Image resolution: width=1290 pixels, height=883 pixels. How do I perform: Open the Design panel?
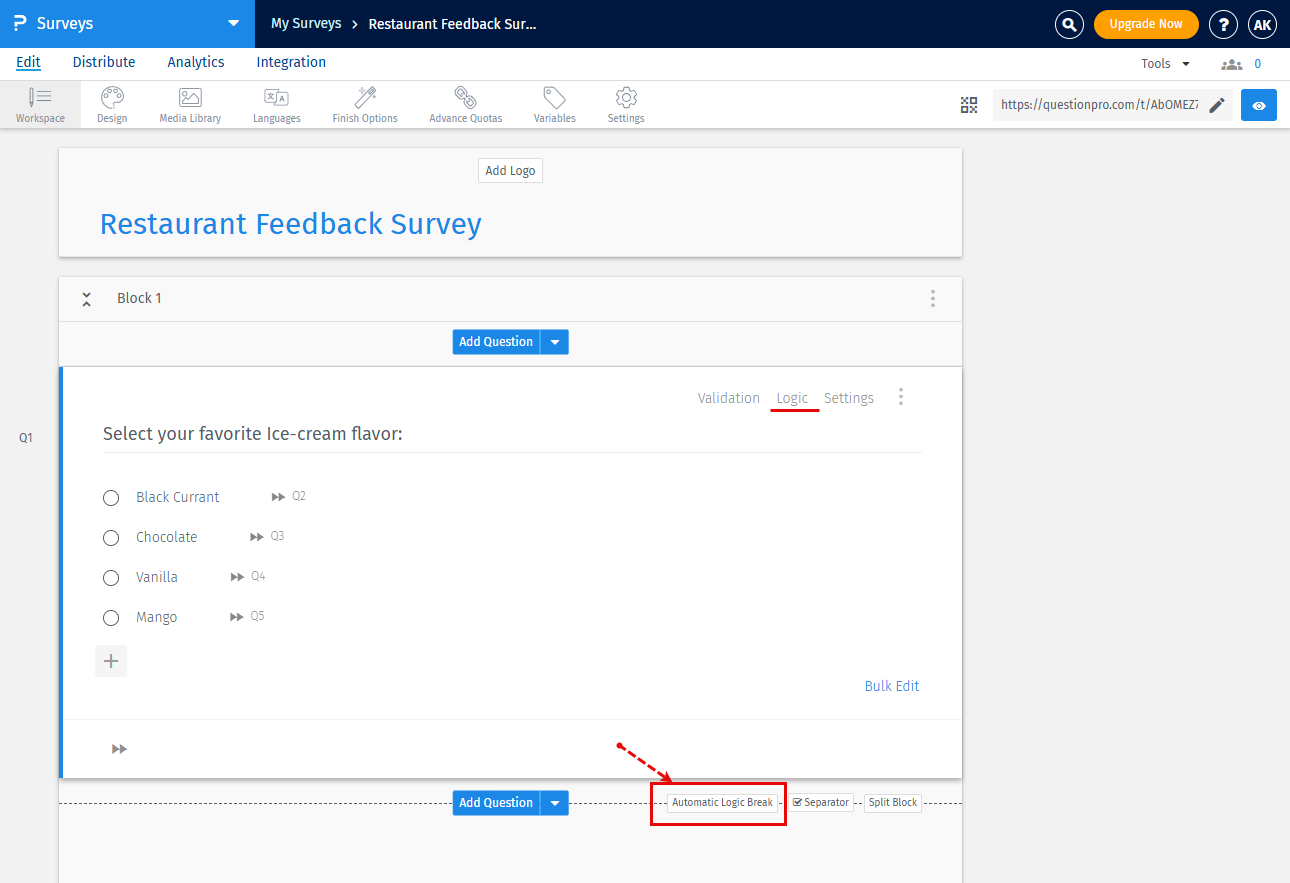click(x=111, y=104)
